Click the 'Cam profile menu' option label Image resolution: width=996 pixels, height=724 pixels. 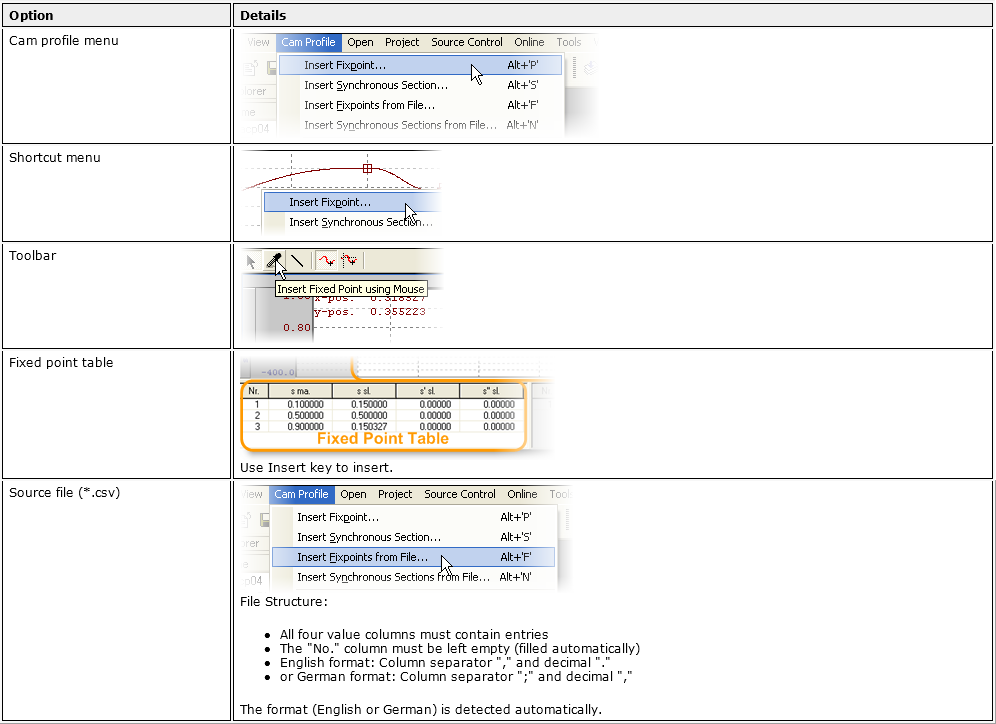[x=64, y=41]
